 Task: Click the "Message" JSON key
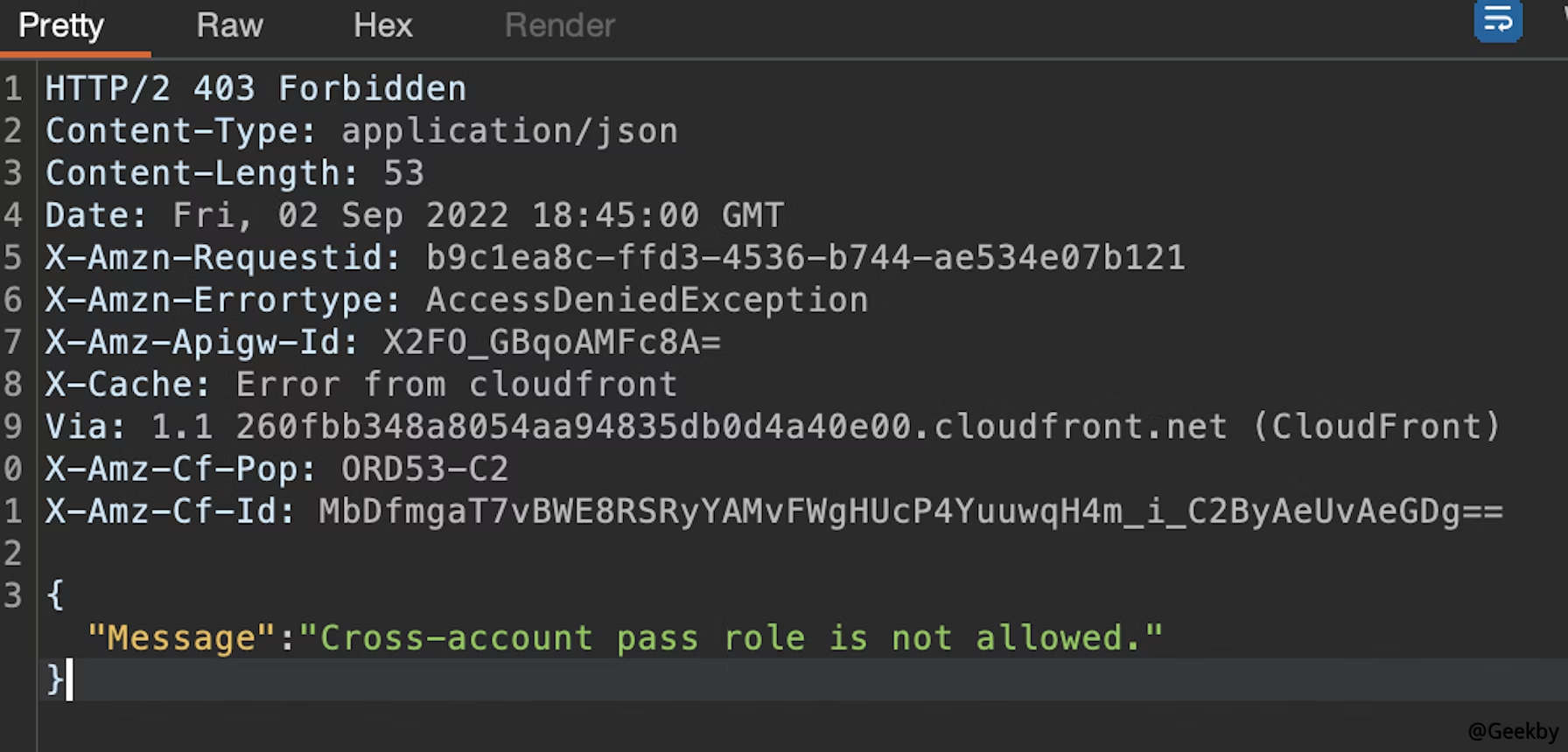181,638
